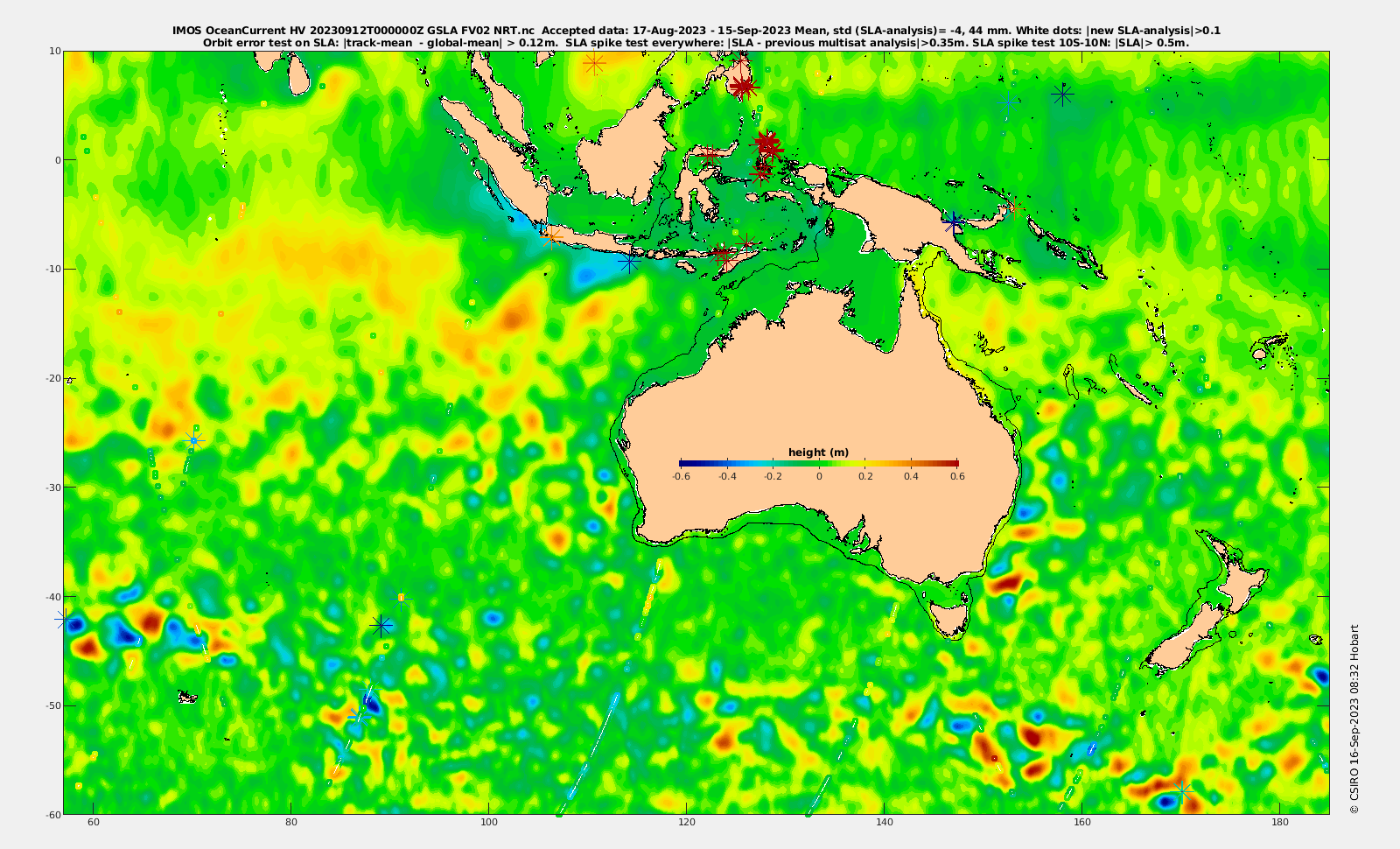Click the Tasmania landmass on the map

click(949, 618)
